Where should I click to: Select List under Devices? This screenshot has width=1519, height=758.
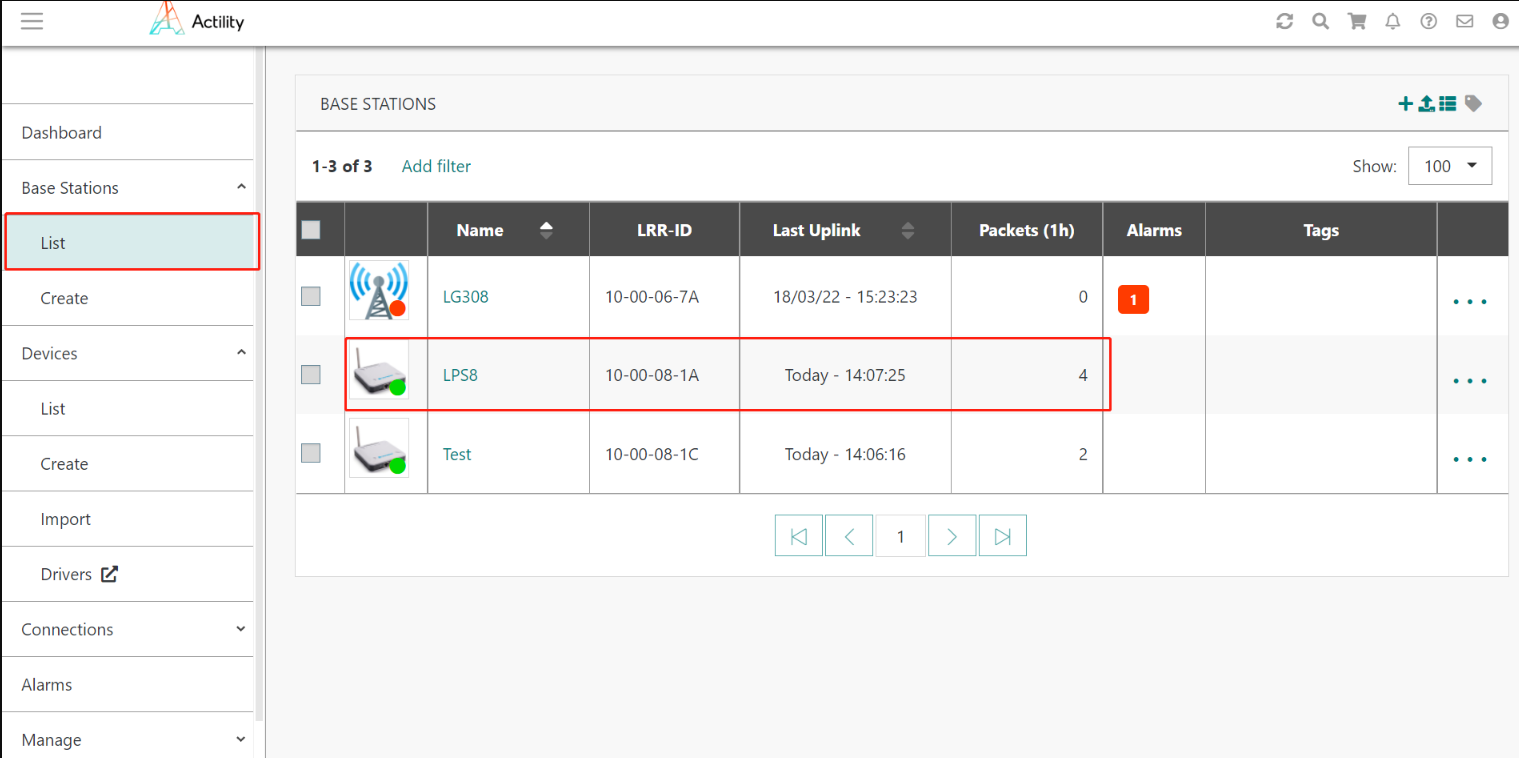[127, 408]
